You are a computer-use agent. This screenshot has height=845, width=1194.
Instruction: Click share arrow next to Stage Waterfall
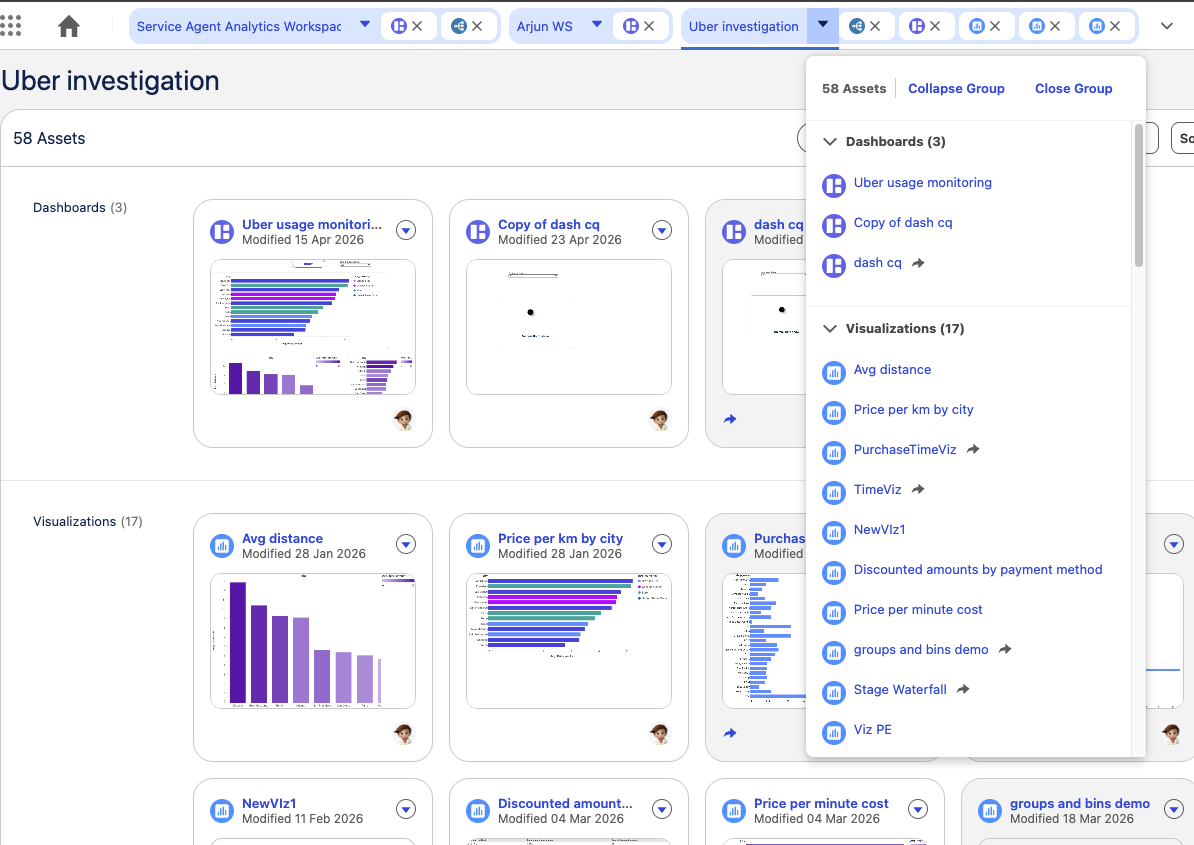point(963,690)
